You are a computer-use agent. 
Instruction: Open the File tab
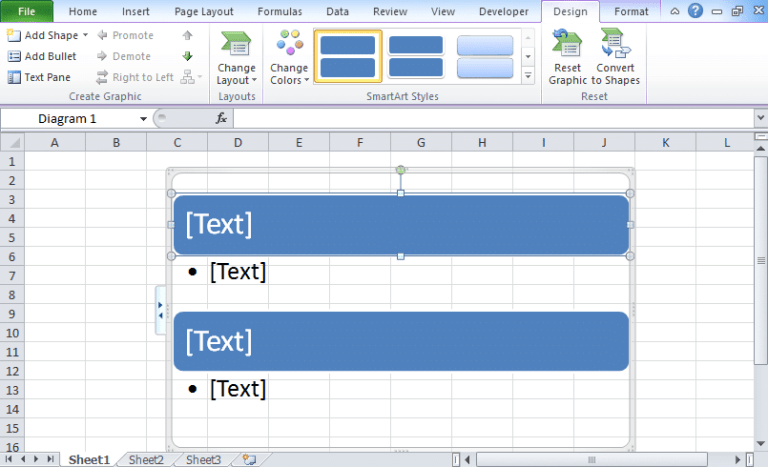pos(26,11)
